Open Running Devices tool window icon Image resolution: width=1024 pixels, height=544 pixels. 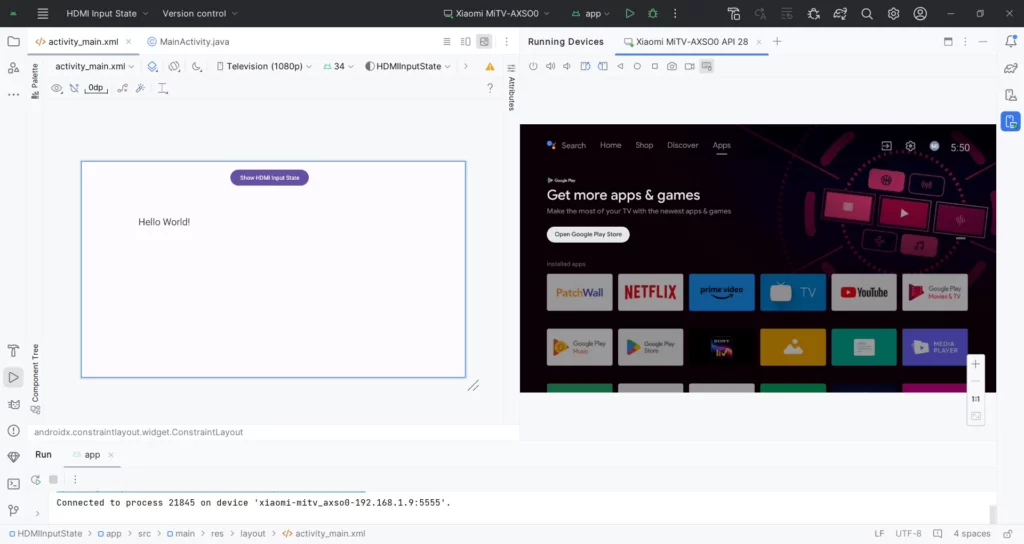coord(1010,121)
